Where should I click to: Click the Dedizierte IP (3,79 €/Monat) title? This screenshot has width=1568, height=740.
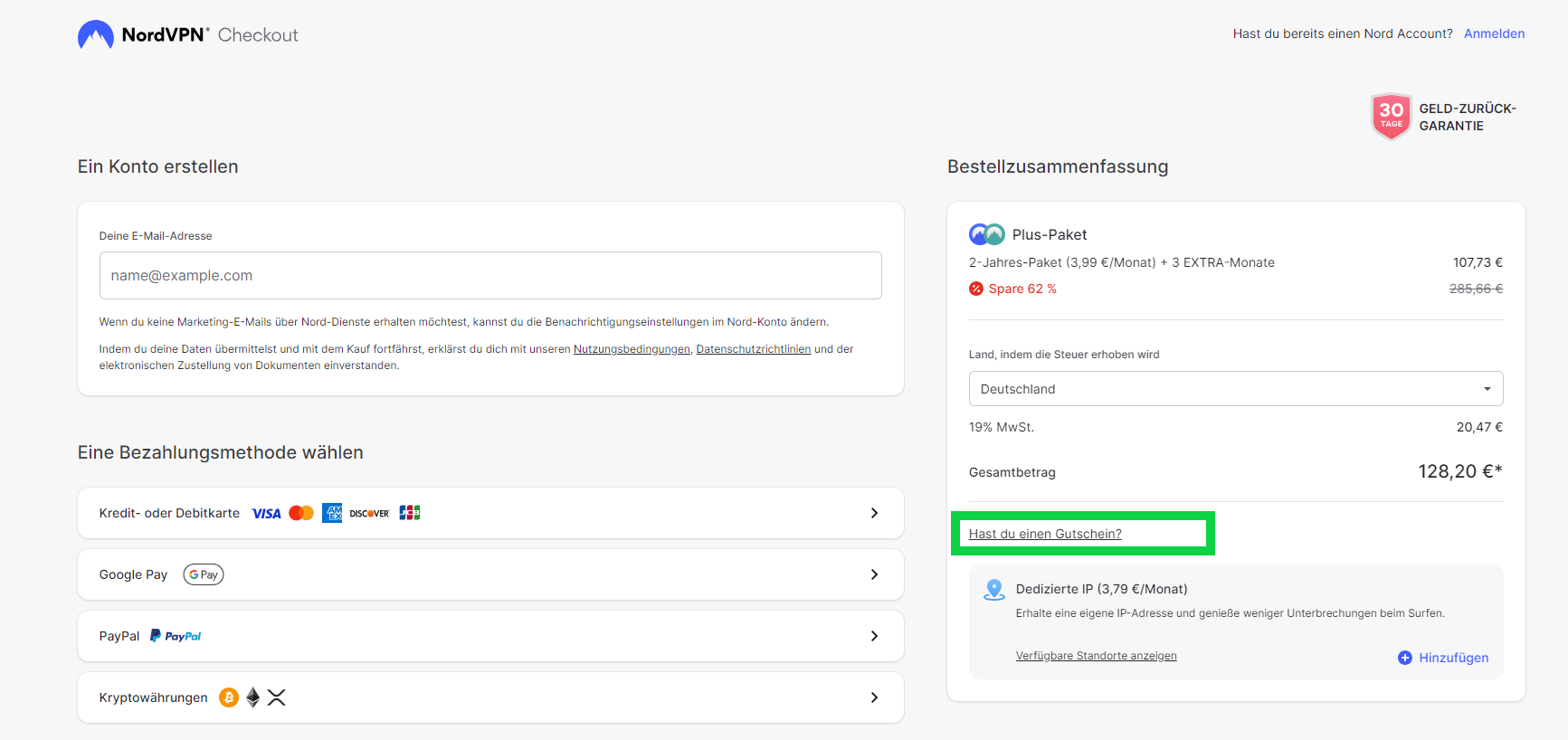click(x=1102, y=589)
